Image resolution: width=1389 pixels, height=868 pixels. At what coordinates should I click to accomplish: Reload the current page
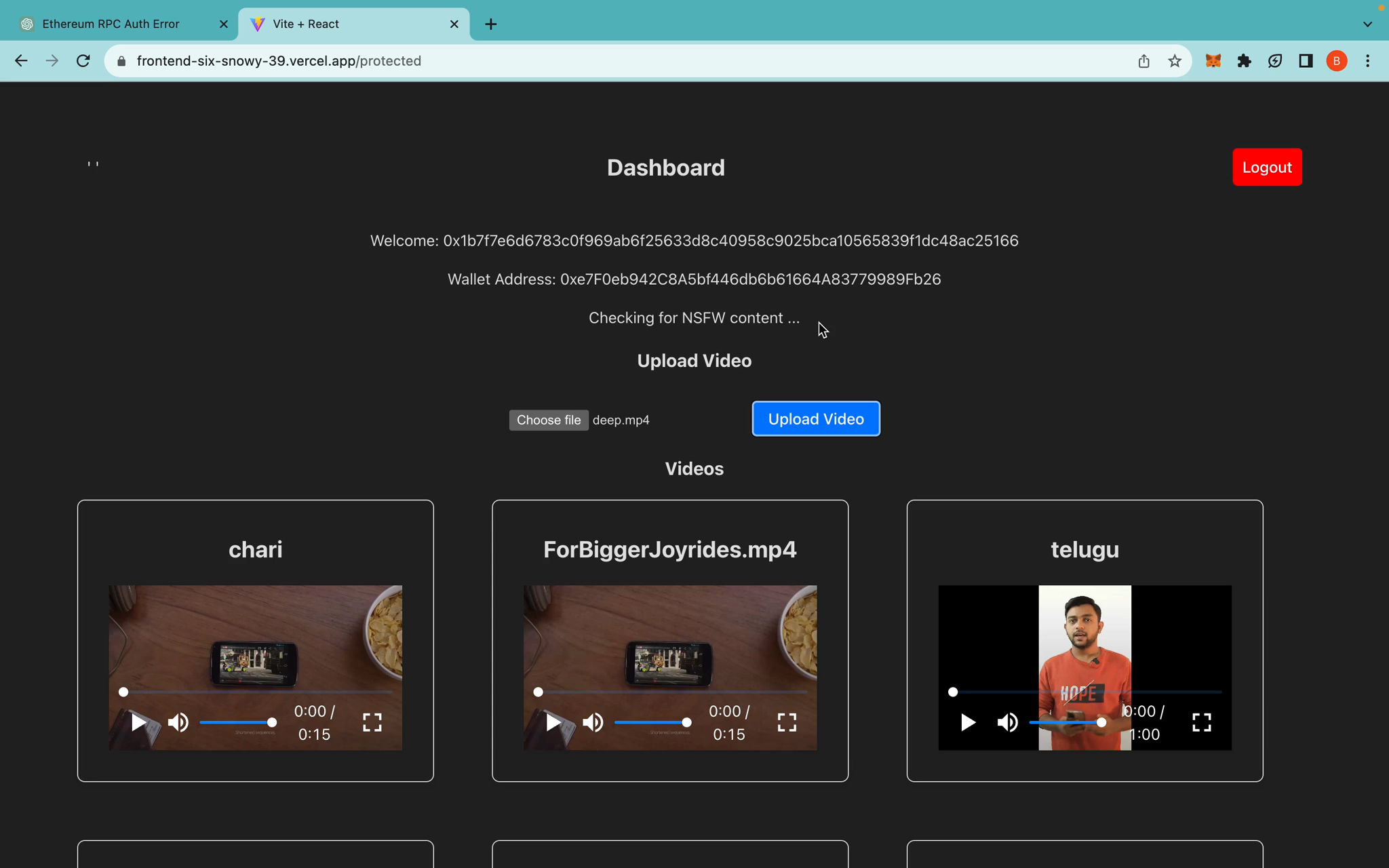[x=83, y=61]
